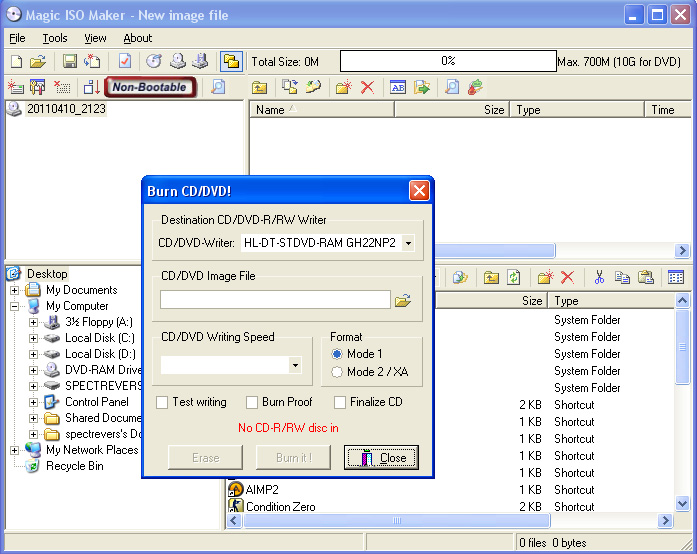Click the Burn CD/DVD disc icon

[154, 61]
